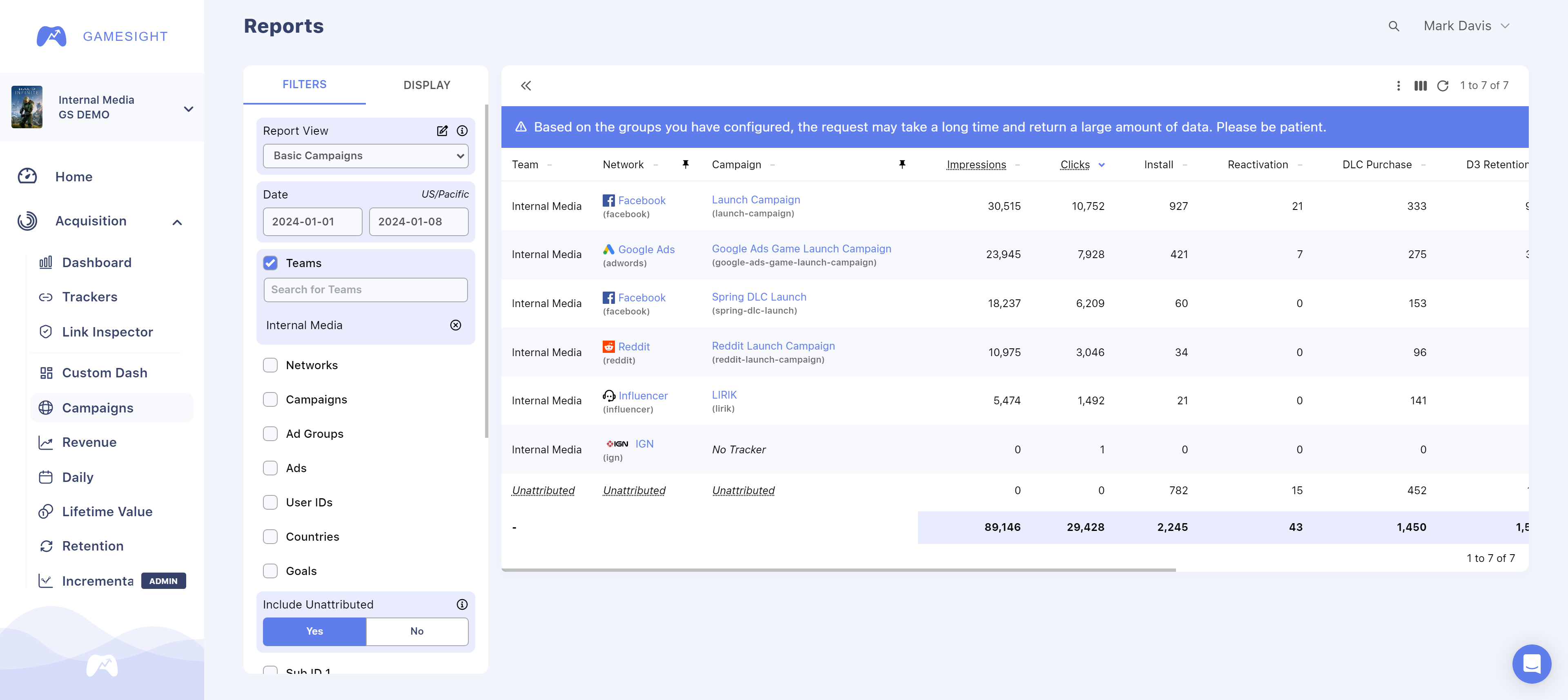This screenshot has height=700, width=1568.
Task: Click the Search for Teams field
Action: pos(366,290)
